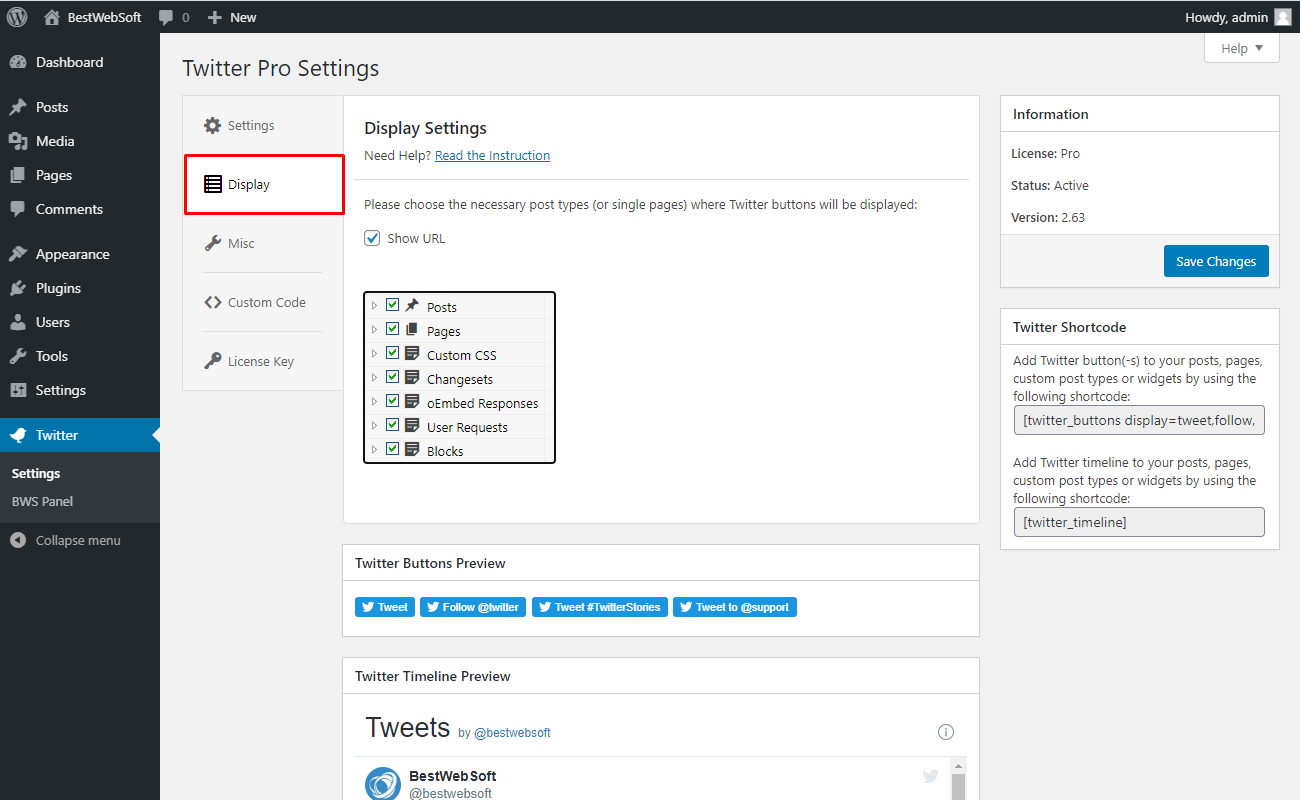Switch to the Settings tab

pos(263,126)
